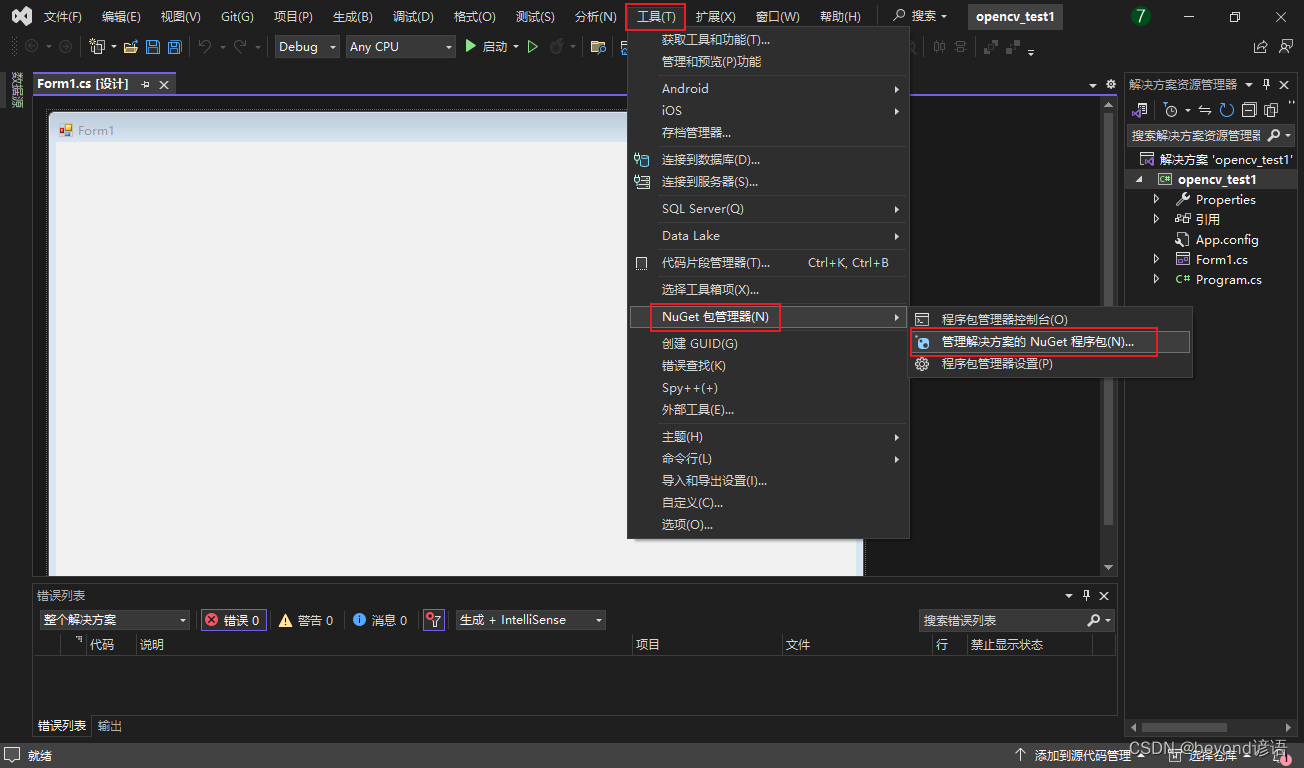Viewport: 1304px width, 768px height.
Task: Pin the Form1.cs design tab
Action: coord(145,85)
